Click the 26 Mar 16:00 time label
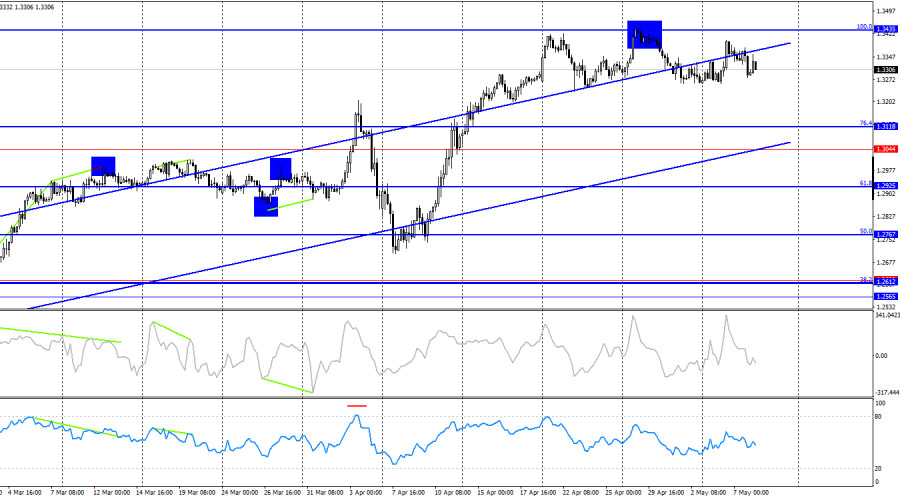The height and width of the screenshot is (500, 900). [282, 493]
